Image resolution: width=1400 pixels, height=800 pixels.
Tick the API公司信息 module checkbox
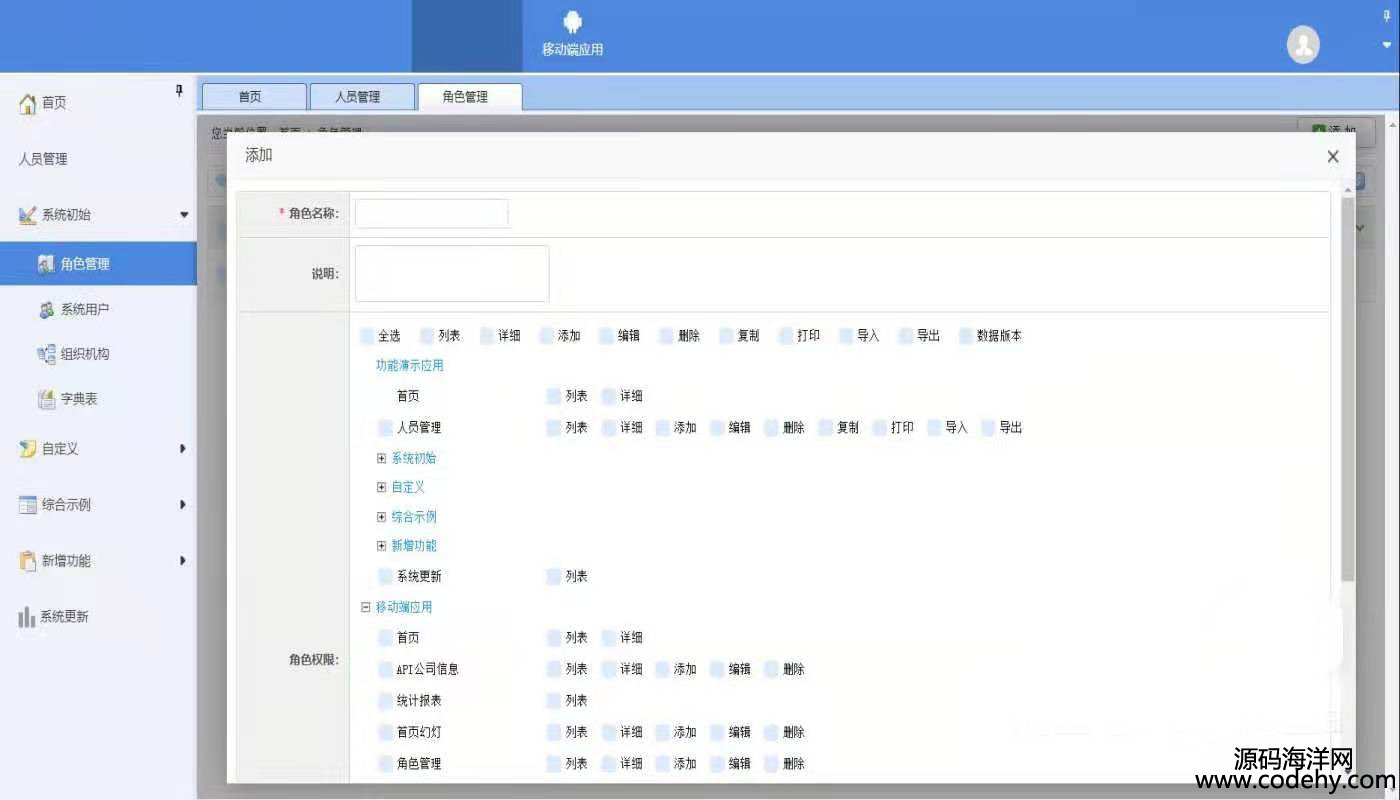(x=386, y=670)
